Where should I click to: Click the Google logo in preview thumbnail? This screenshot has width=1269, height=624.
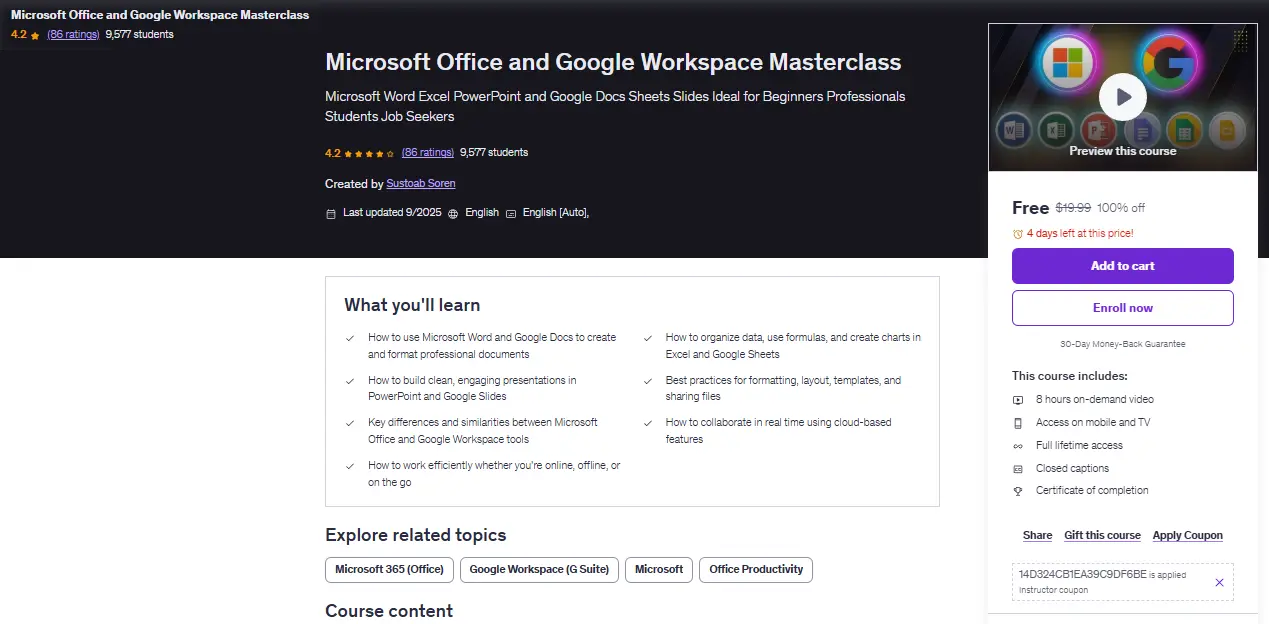(x=1169, y=62)
